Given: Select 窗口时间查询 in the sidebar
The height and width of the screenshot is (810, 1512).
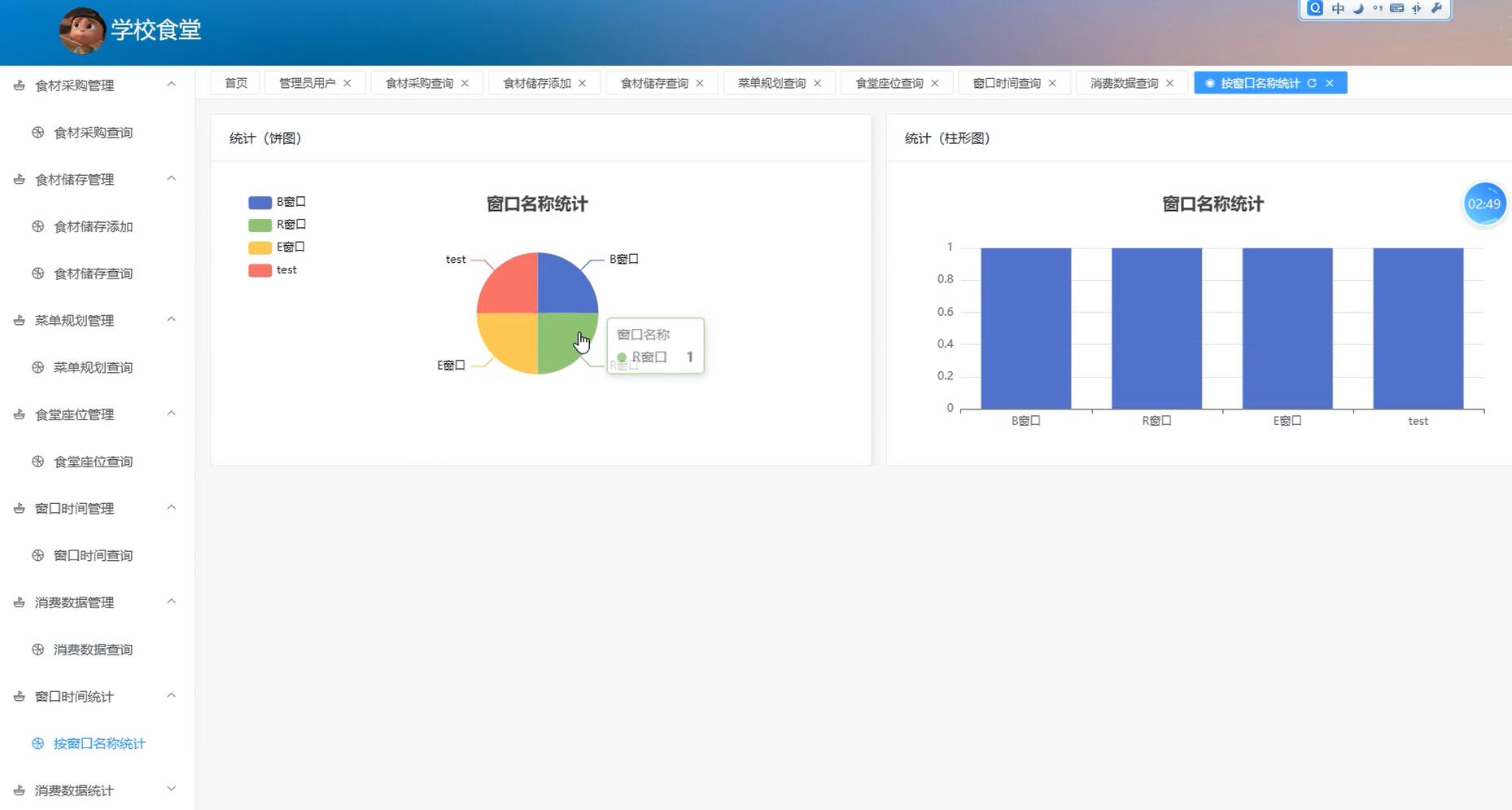Looking at the screenshot, I should click(93, 555).
